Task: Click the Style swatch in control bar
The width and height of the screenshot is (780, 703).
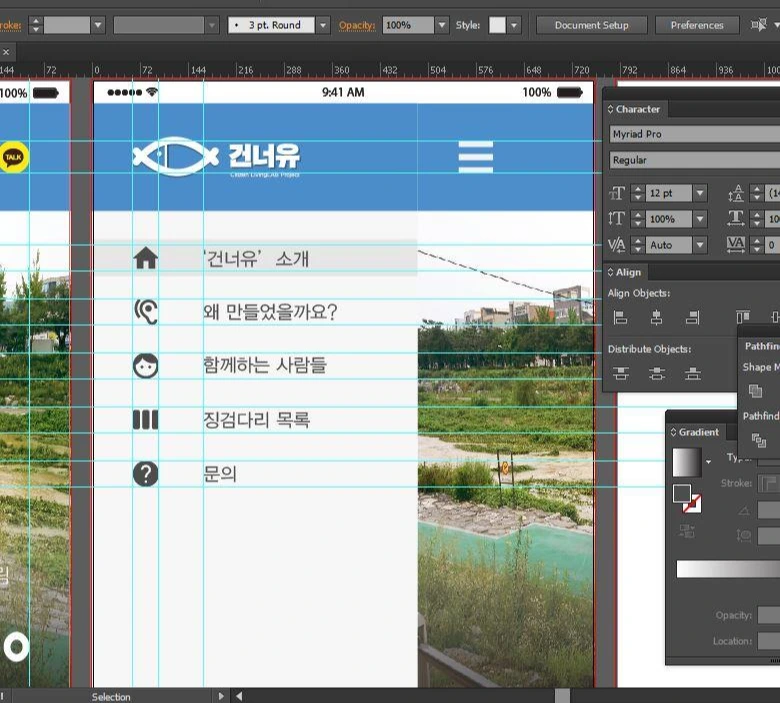Action: coord(497,25)
